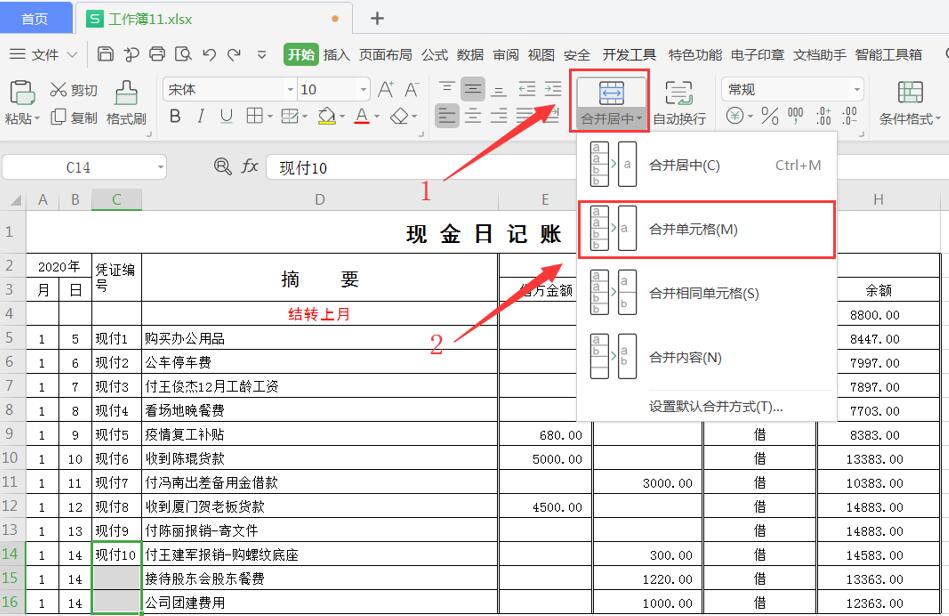Click the Undo arrow icon
This screenshot has width=949, height=616.
(209, 54)
